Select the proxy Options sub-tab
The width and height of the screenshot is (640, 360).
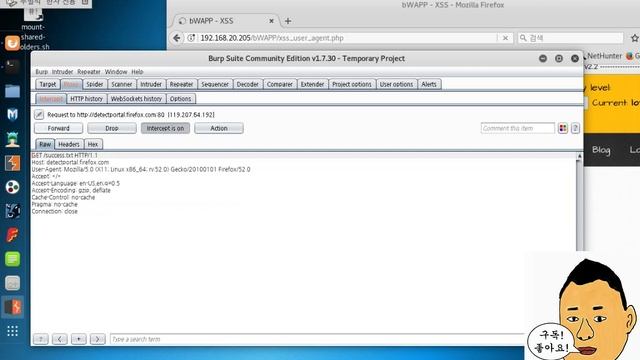tap(180, 99)
